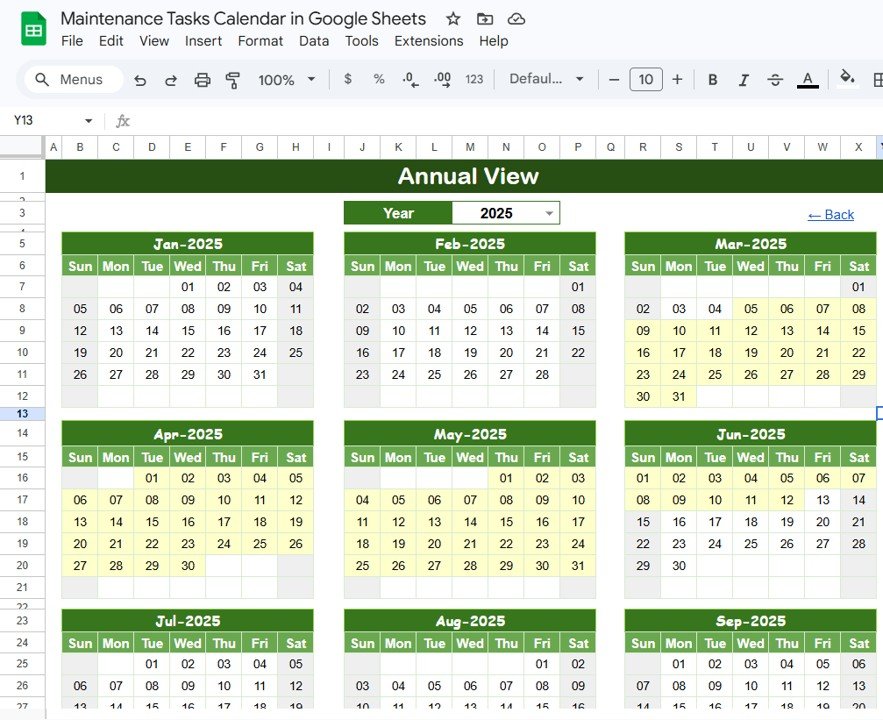Viewport: 883px width, 720px height.
Task: Select date 31 in January 2025
Action: coord(260,375)
